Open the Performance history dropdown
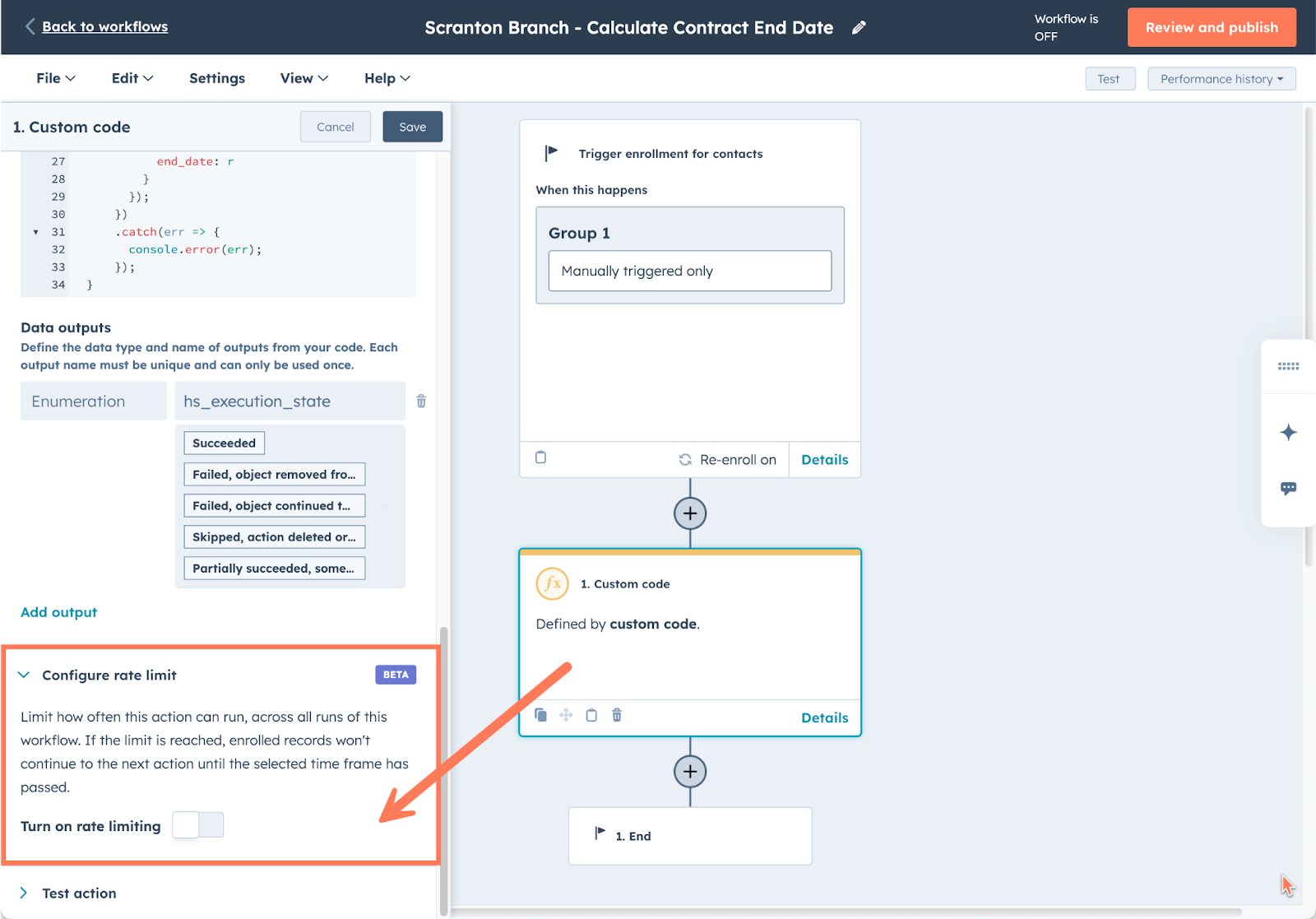Image resolution: width=1316 pixels, height=919 pixels. pos(1221,79)
